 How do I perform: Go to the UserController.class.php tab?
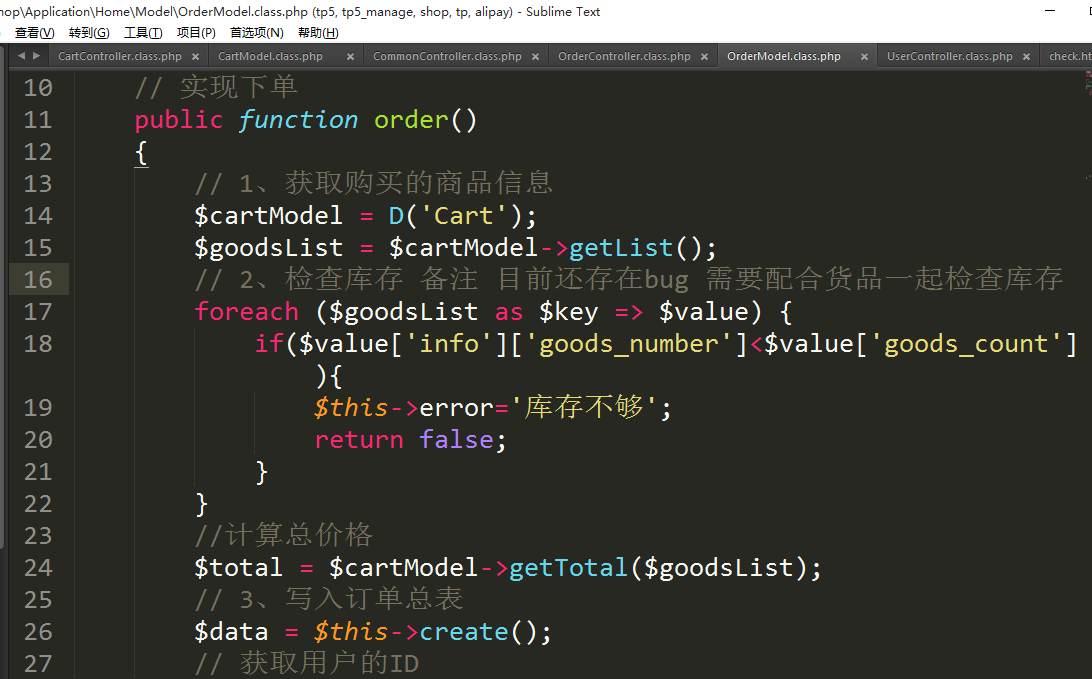click(949, 57)
